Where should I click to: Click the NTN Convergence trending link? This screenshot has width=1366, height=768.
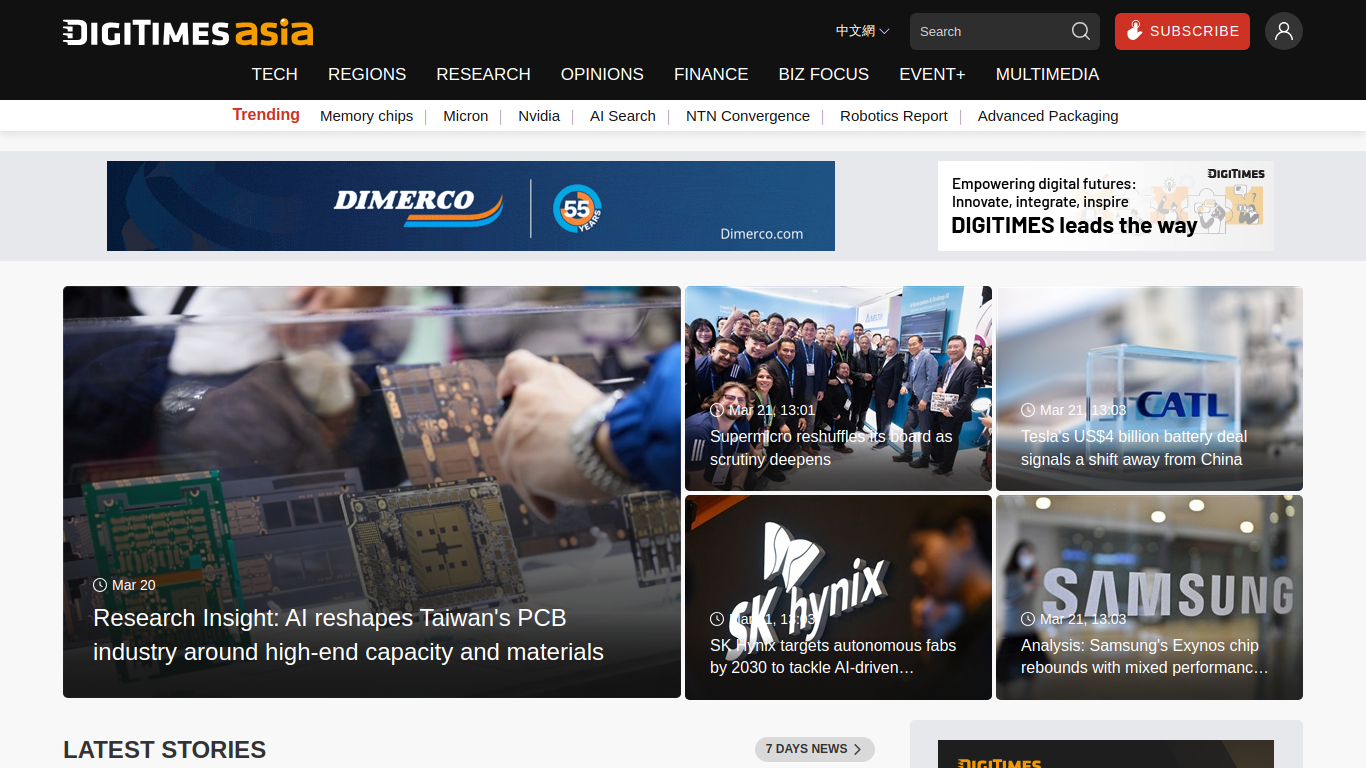click(x=748, y=116)
